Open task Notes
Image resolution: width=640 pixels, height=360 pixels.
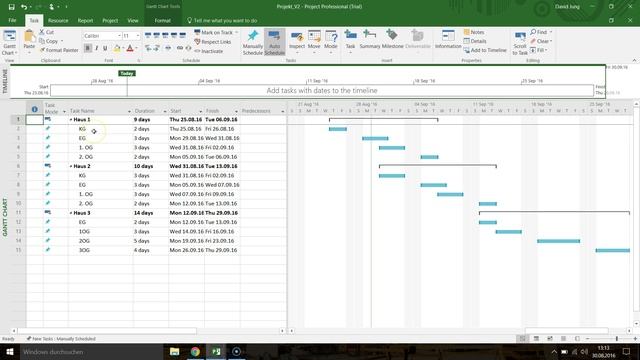click(x=474, y=32)
